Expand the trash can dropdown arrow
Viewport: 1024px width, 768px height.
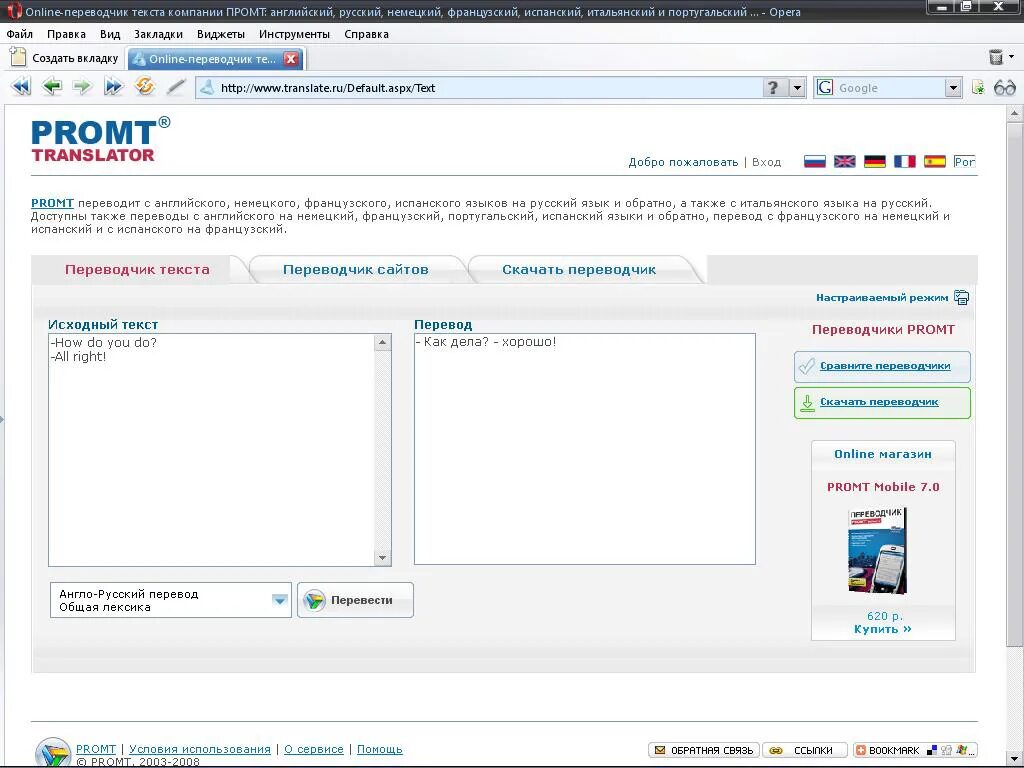1012,57
